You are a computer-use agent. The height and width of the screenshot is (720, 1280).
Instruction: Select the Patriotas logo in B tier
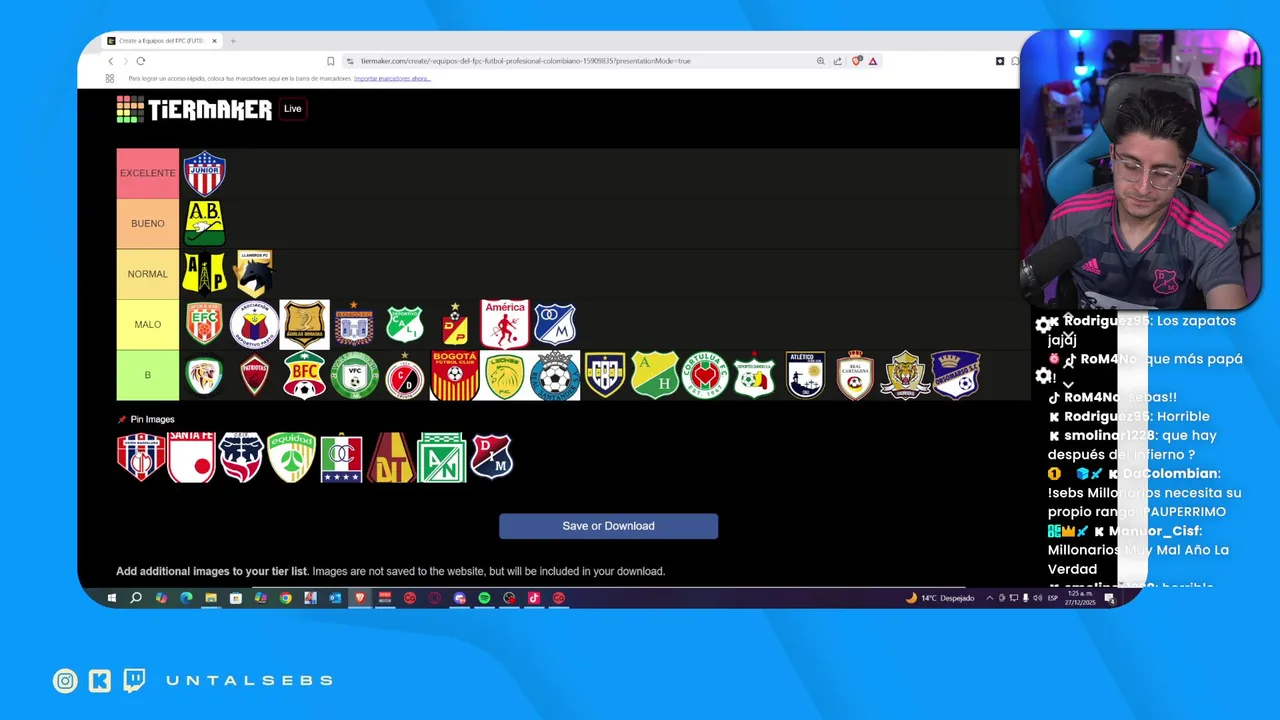click(x=254, y=375)
